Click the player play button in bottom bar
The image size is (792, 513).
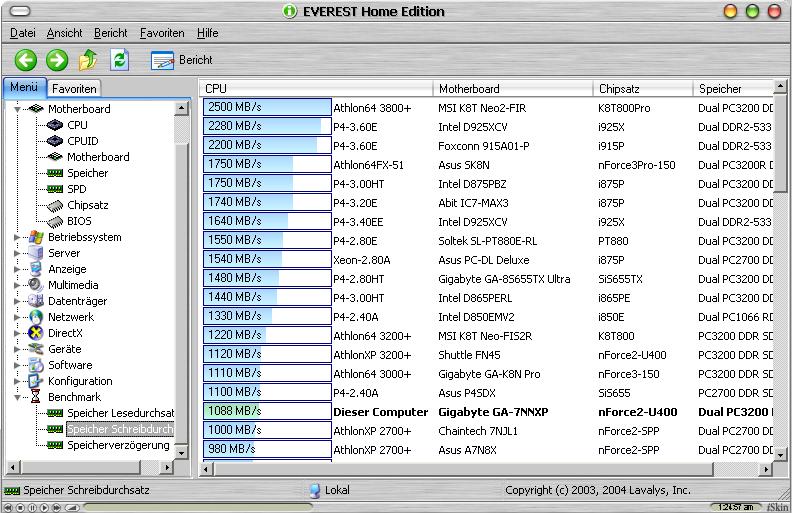pyautogui.click(x=44, y=507)
